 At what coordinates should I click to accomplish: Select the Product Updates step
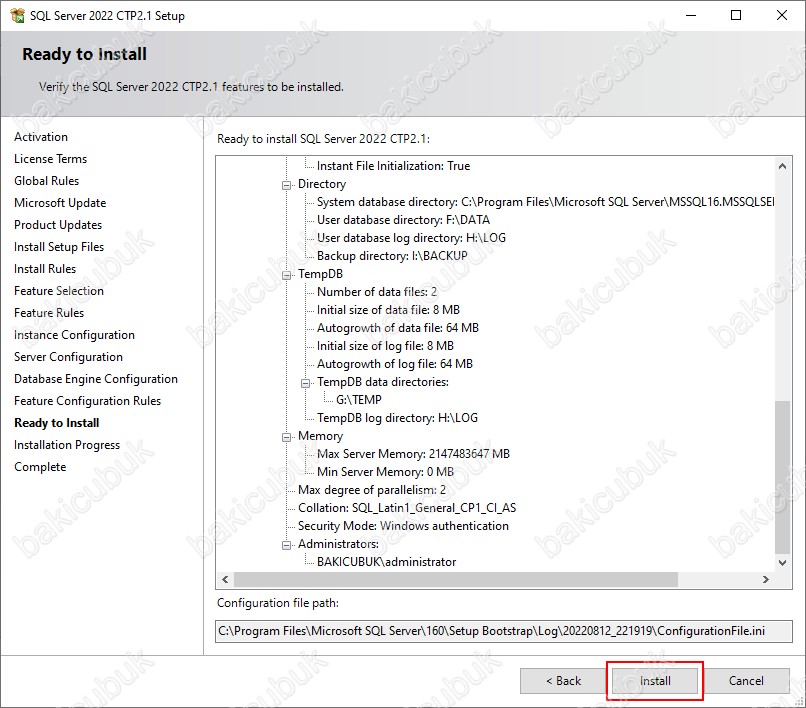58,225
